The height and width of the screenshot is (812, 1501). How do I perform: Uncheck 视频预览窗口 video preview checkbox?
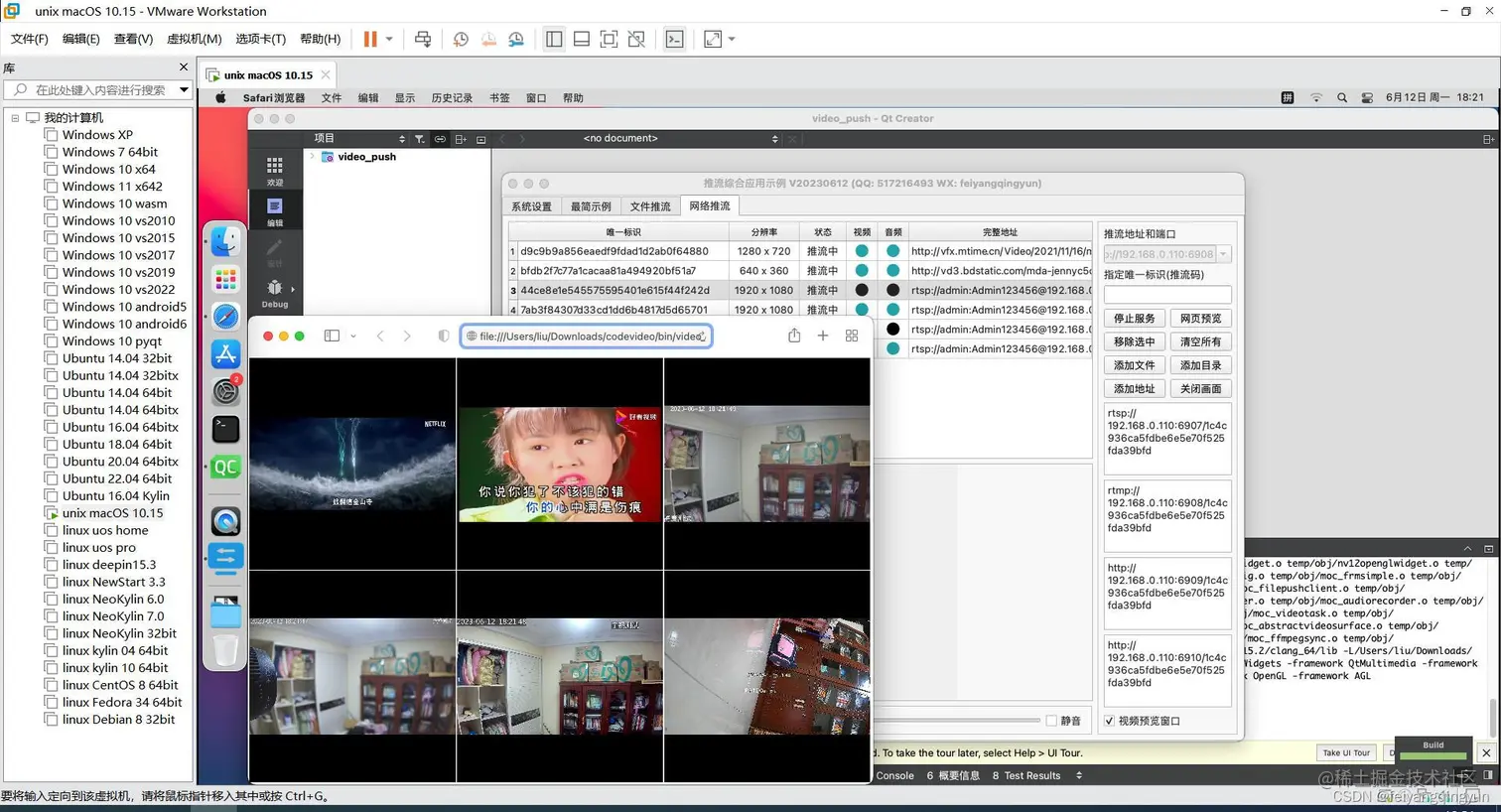(x=1110, y=721)
